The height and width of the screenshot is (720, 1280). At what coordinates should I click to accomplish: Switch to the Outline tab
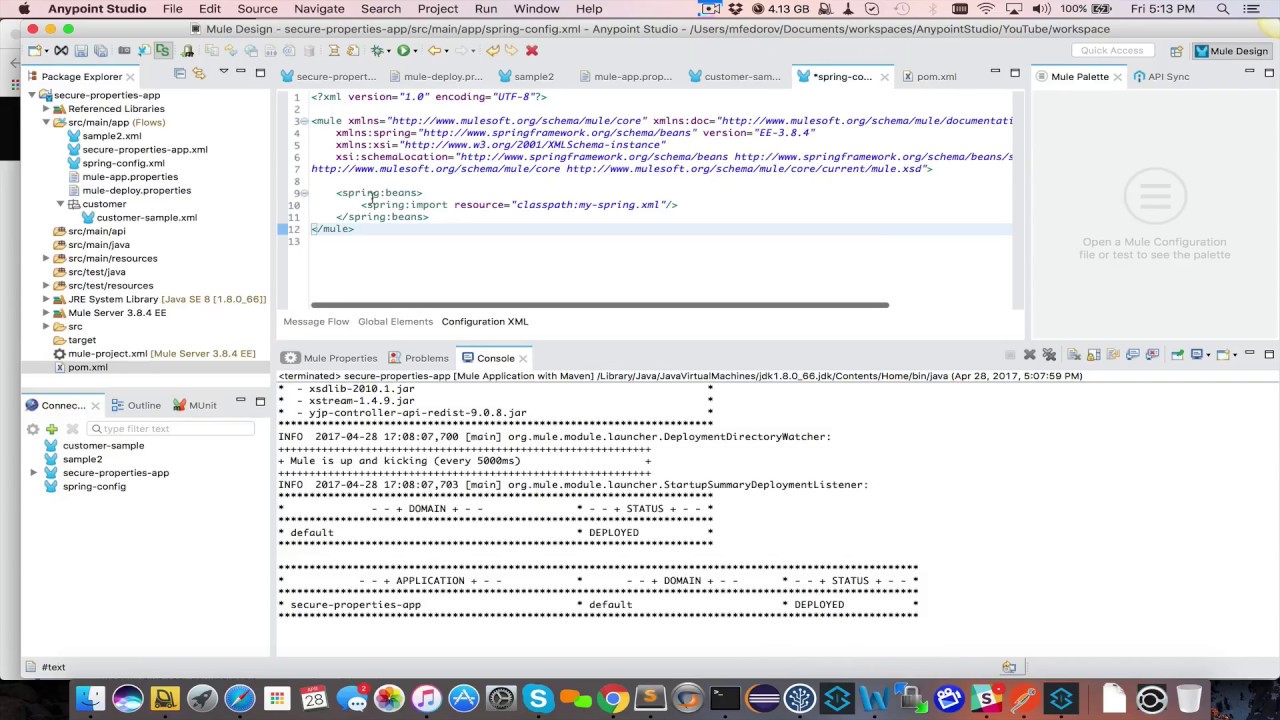(136, 405)
